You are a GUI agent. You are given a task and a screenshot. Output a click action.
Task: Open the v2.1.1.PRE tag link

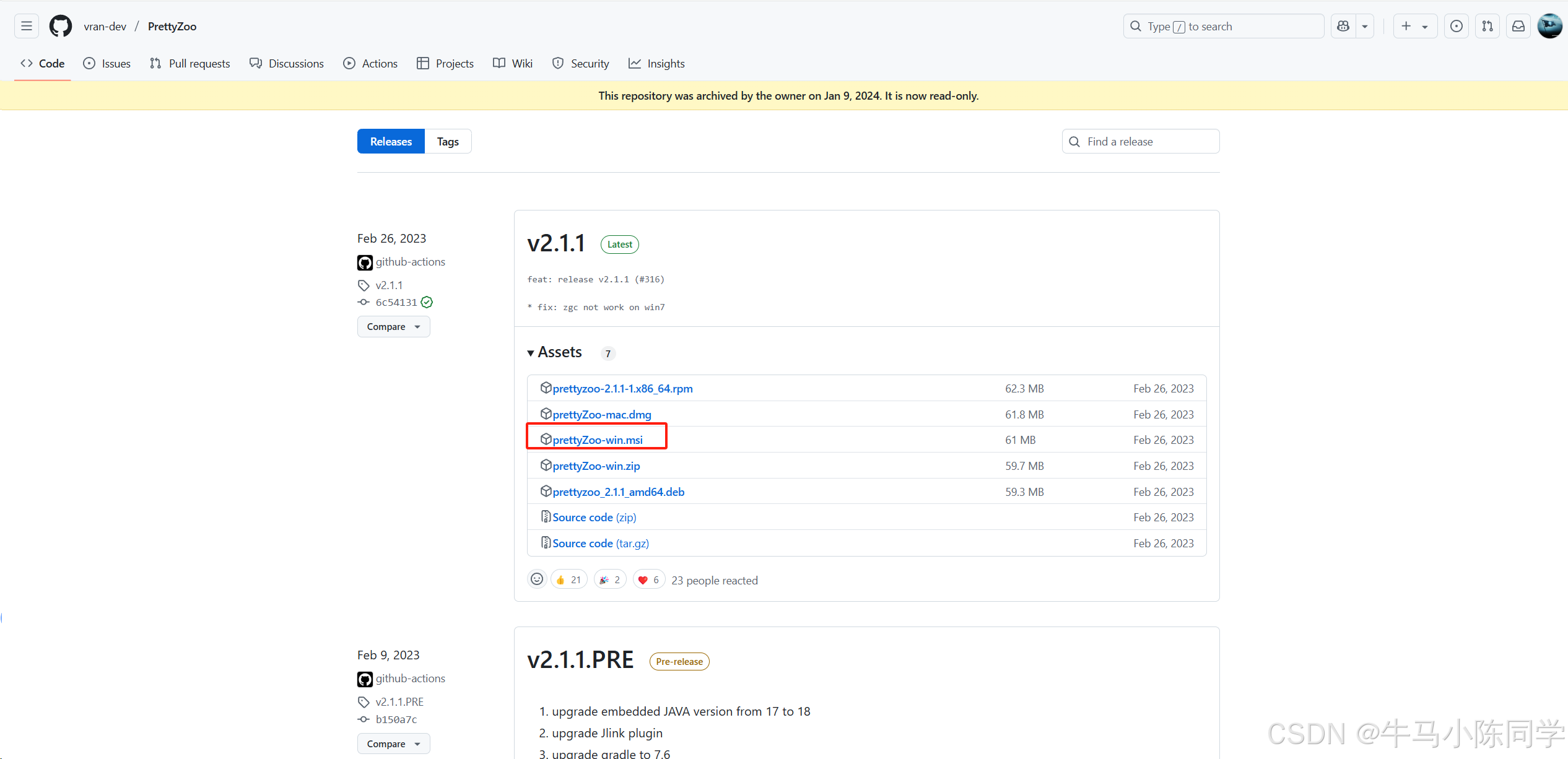click(x=399, y=702)
